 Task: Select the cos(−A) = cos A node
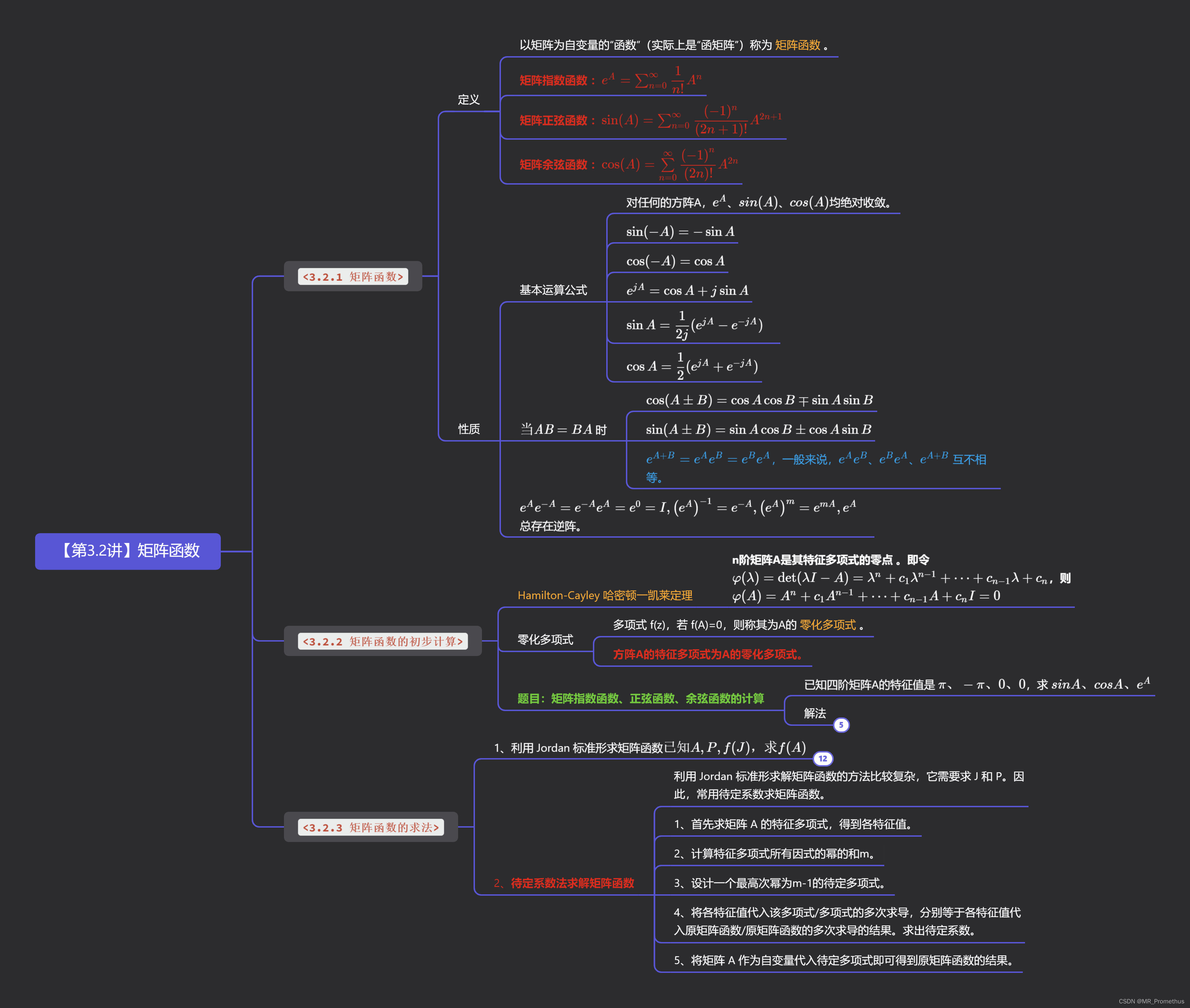675,261
